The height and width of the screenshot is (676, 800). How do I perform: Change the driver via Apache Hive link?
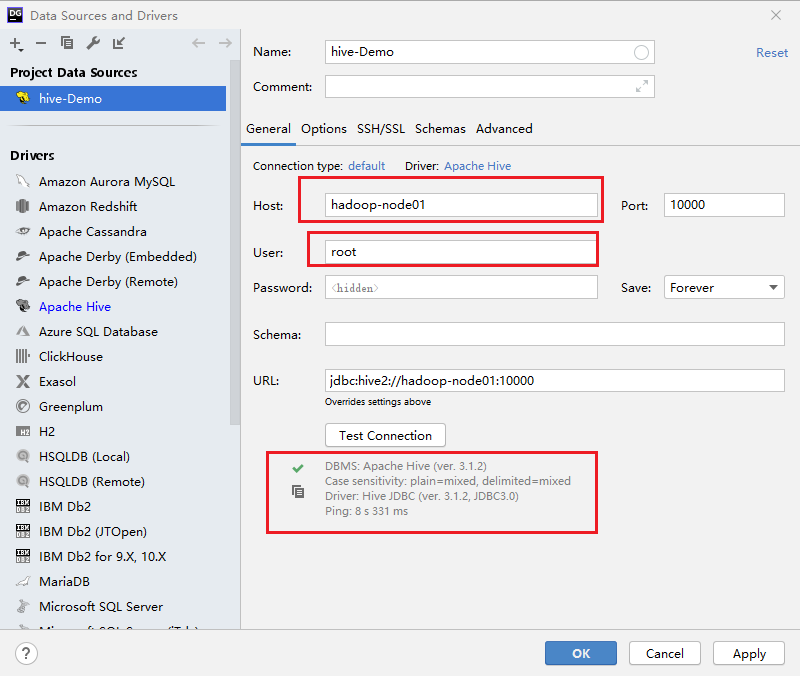click(x=478, y=166)
